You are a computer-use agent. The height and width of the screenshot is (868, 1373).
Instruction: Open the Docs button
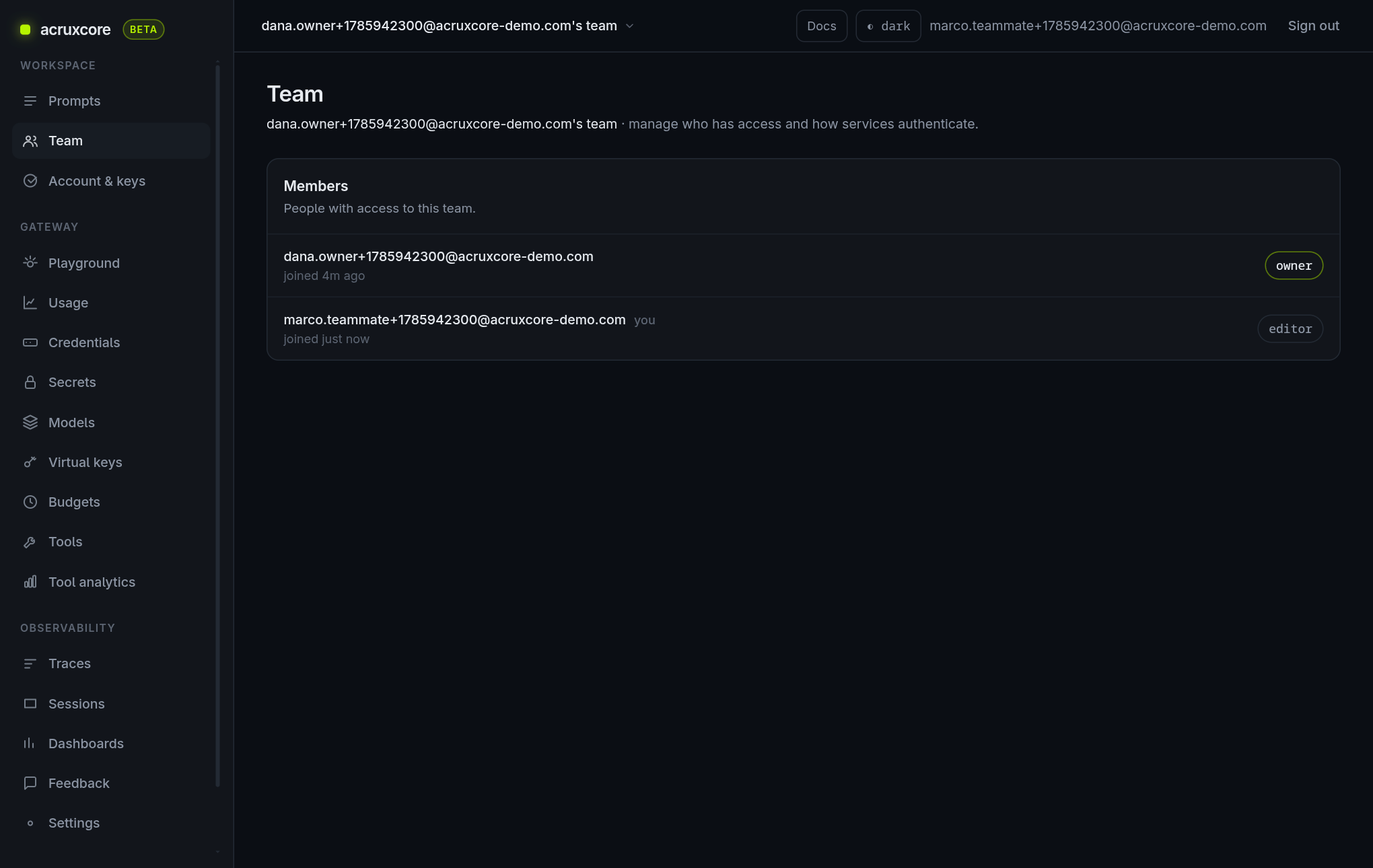(821, 26)
